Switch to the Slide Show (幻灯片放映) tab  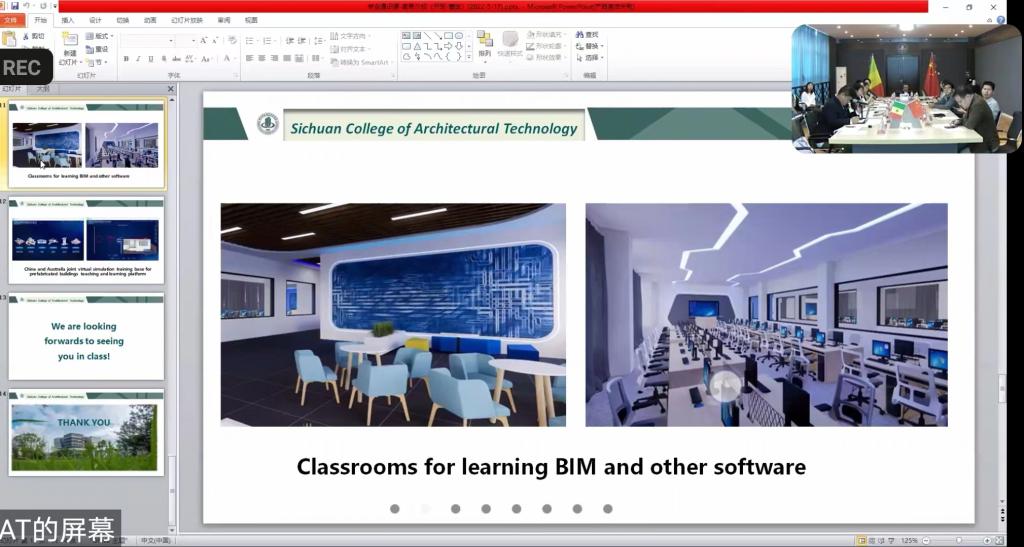click(186, 20)
